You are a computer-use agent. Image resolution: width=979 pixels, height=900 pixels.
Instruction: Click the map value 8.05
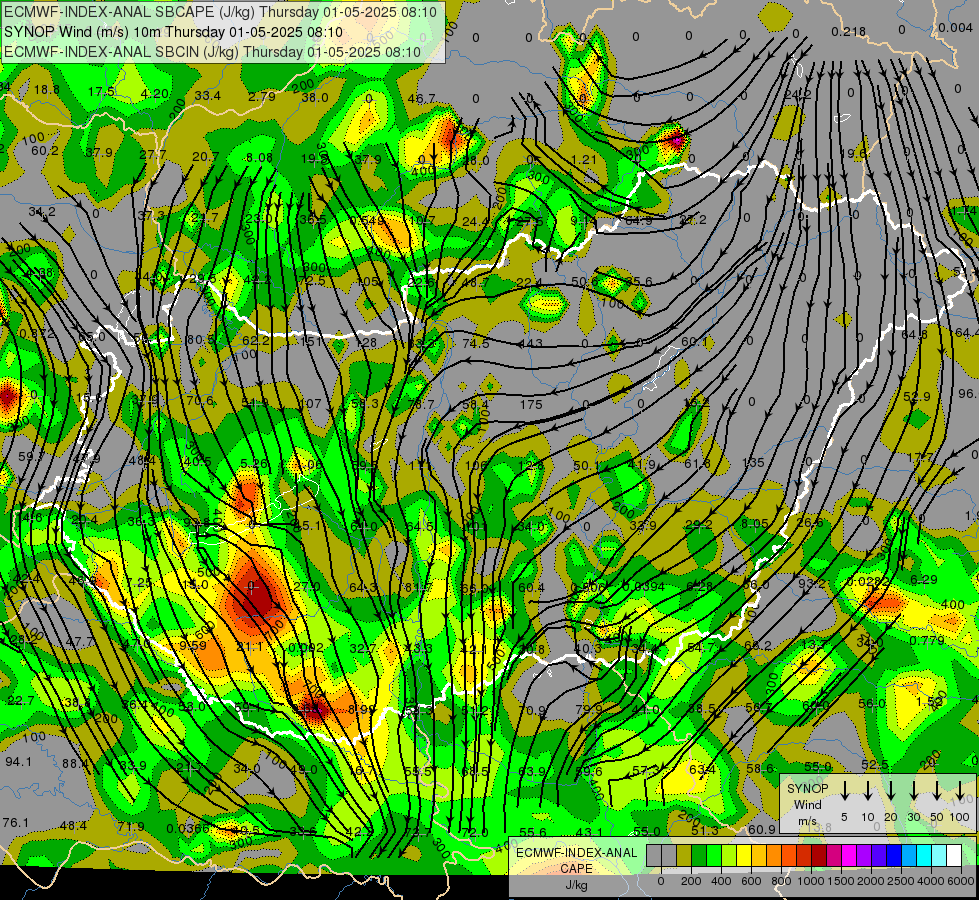pyautogui.click(x=755, y=523)
